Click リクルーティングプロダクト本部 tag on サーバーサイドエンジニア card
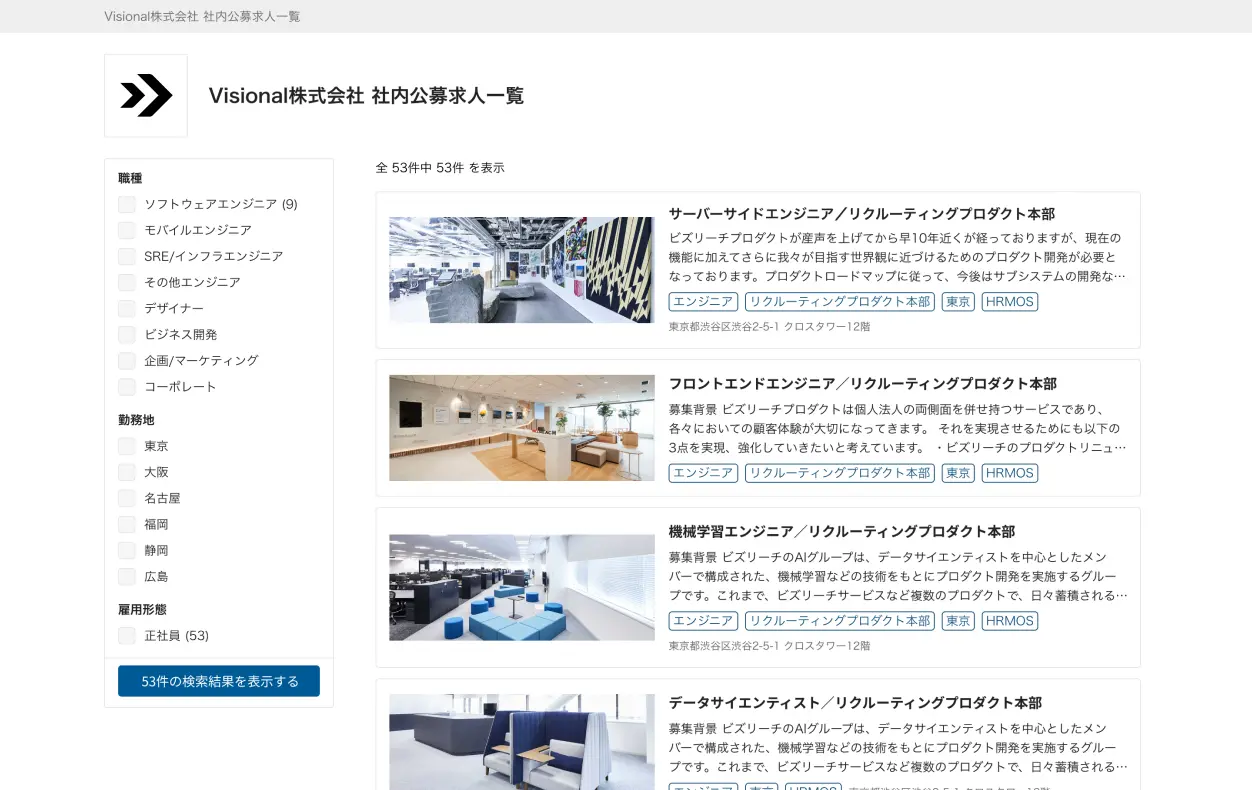 pyautogui.click(x=840, y=302)
